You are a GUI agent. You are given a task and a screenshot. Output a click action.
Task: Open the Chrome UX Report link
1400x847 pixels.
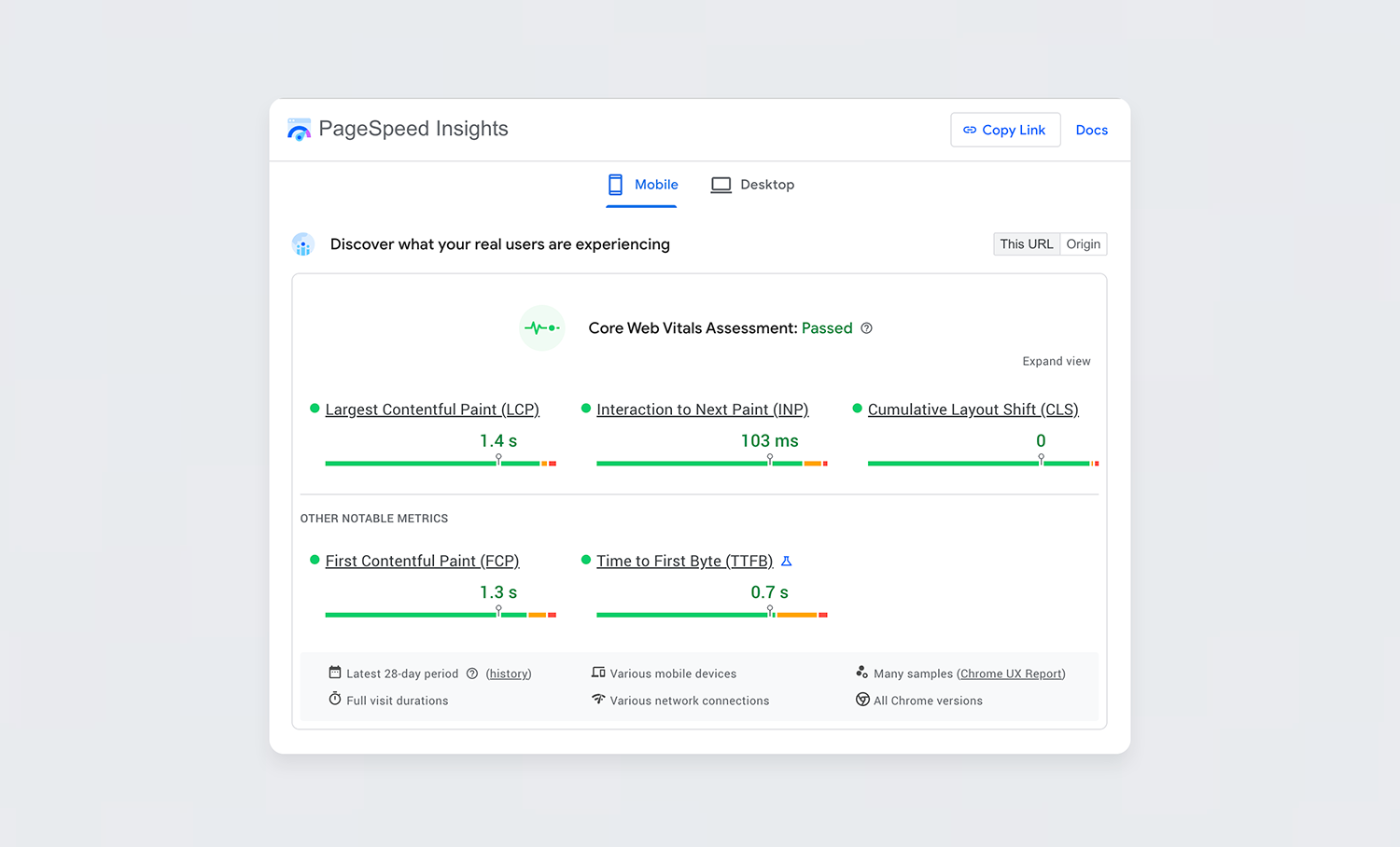(1012, 673)
